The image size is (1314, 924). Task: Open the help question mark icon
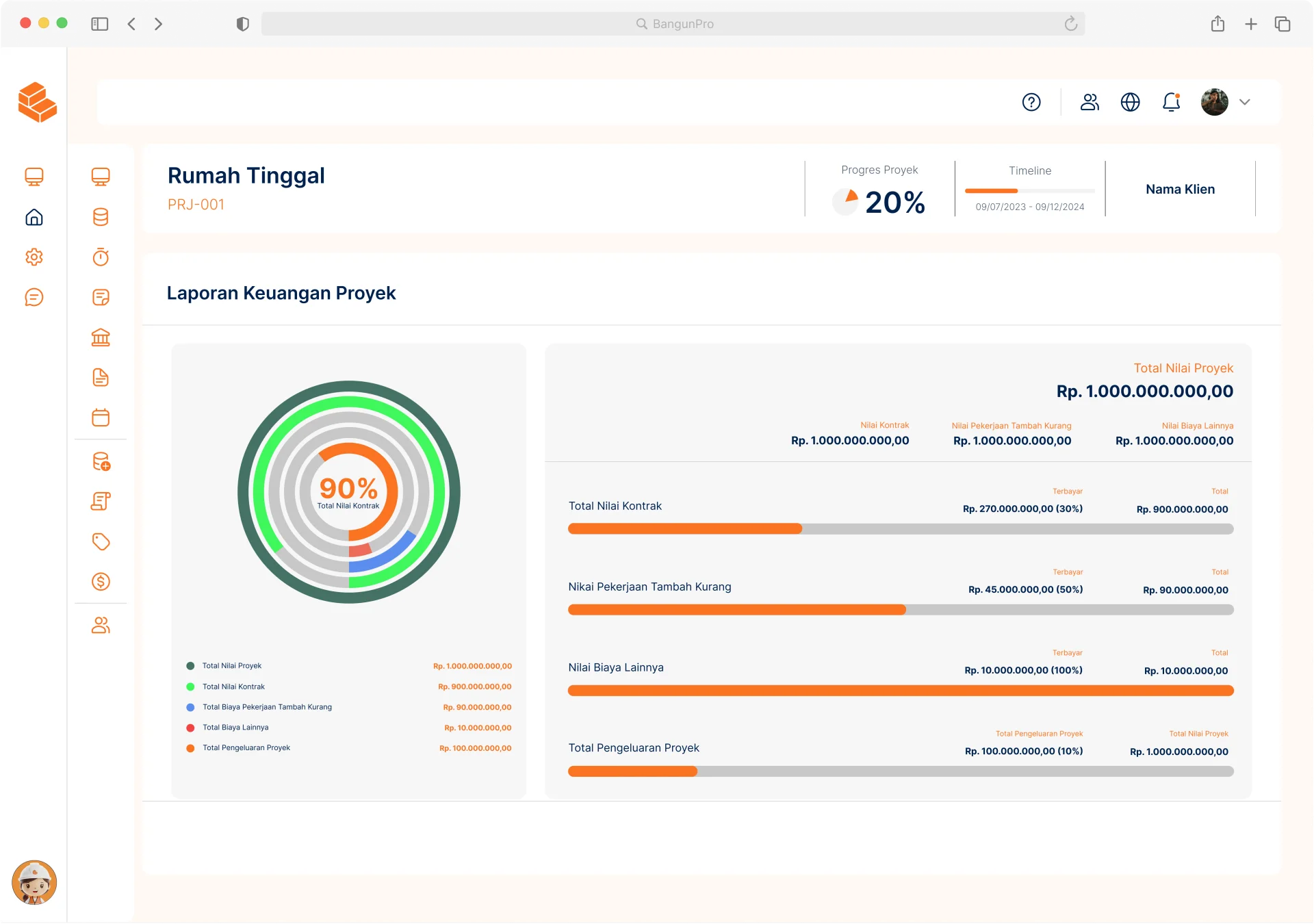[x=1031, y=102]
